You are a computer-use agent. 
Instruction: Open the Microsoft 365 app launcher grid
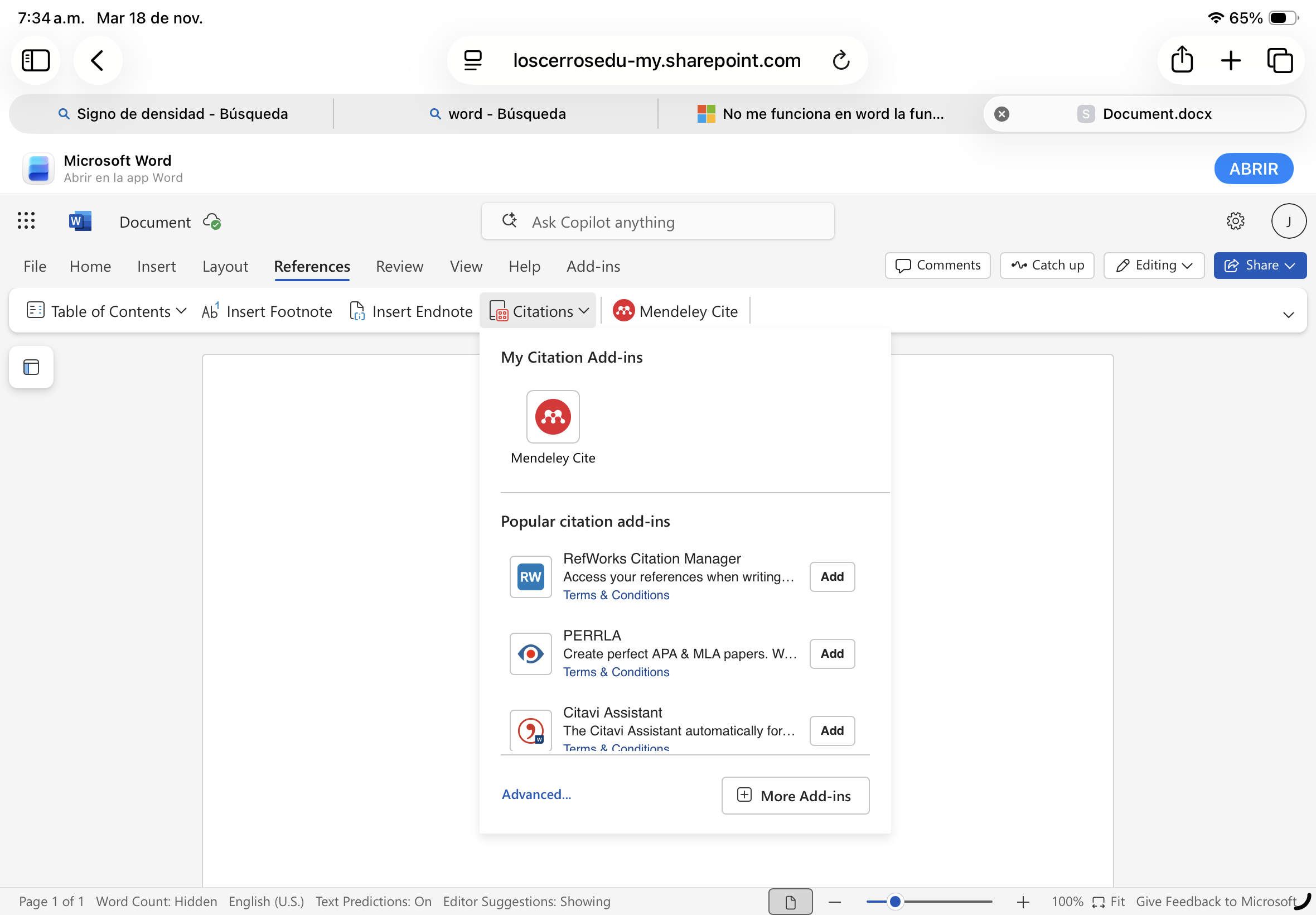[26, 221]
